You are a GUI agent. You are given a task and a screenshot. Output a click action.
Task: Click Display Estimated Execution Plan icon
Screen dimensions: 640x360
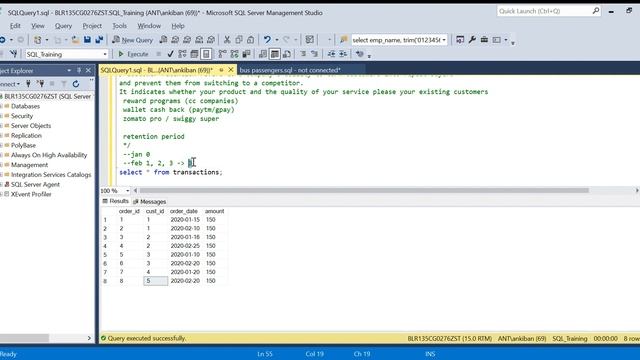[x=182, y=54]
